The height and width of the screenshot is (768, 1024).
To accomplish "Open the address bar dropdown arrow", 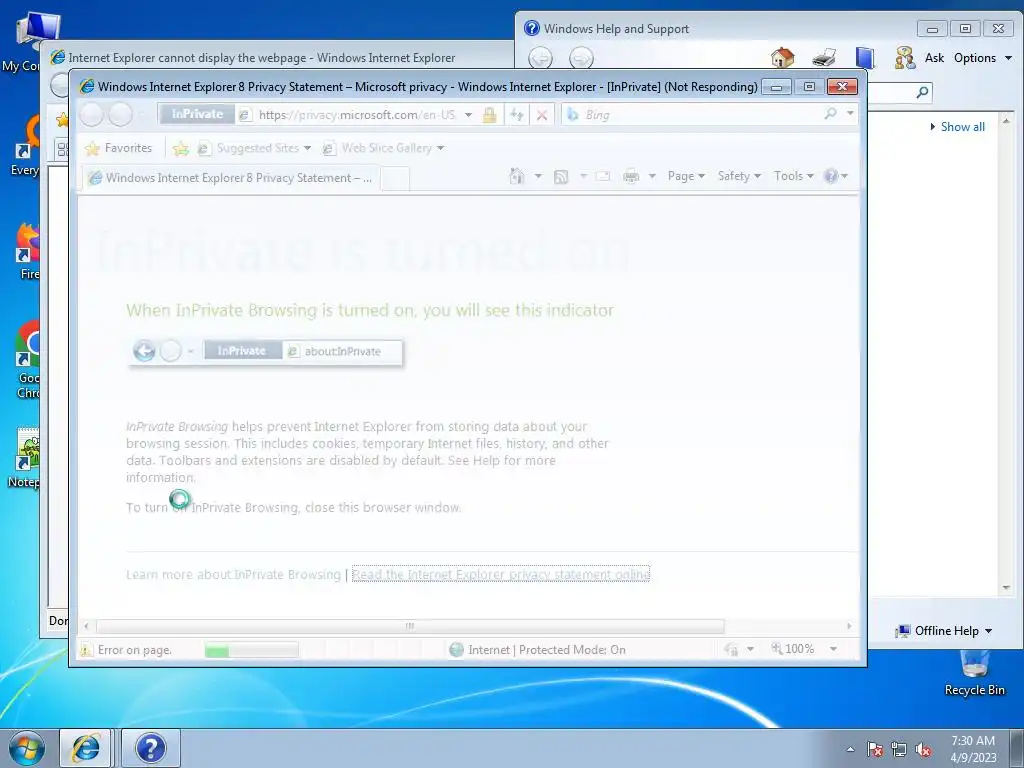I will (468, 115).
